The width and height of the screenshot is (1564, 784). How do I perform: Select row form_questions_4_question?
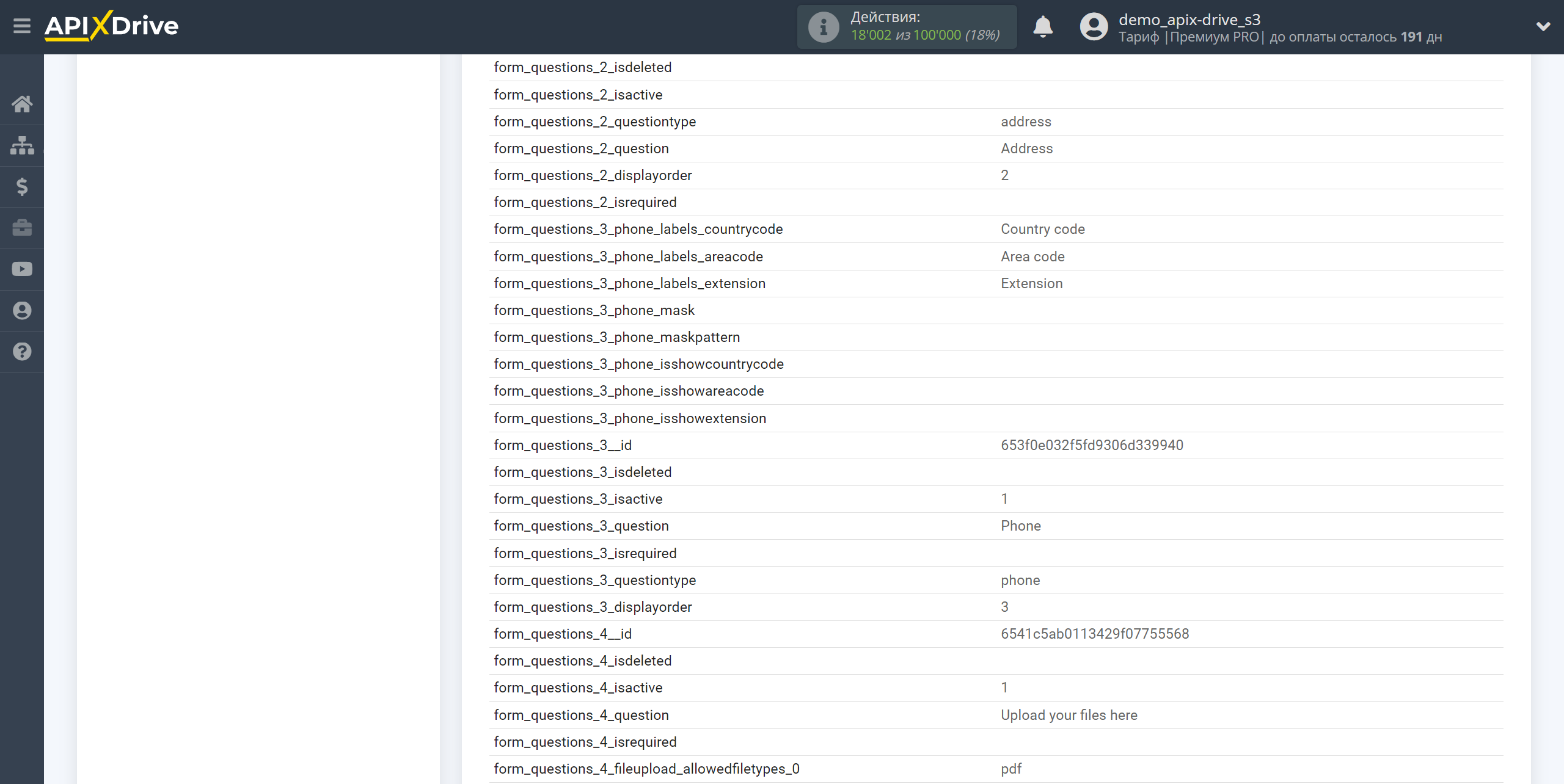point(996,715)
